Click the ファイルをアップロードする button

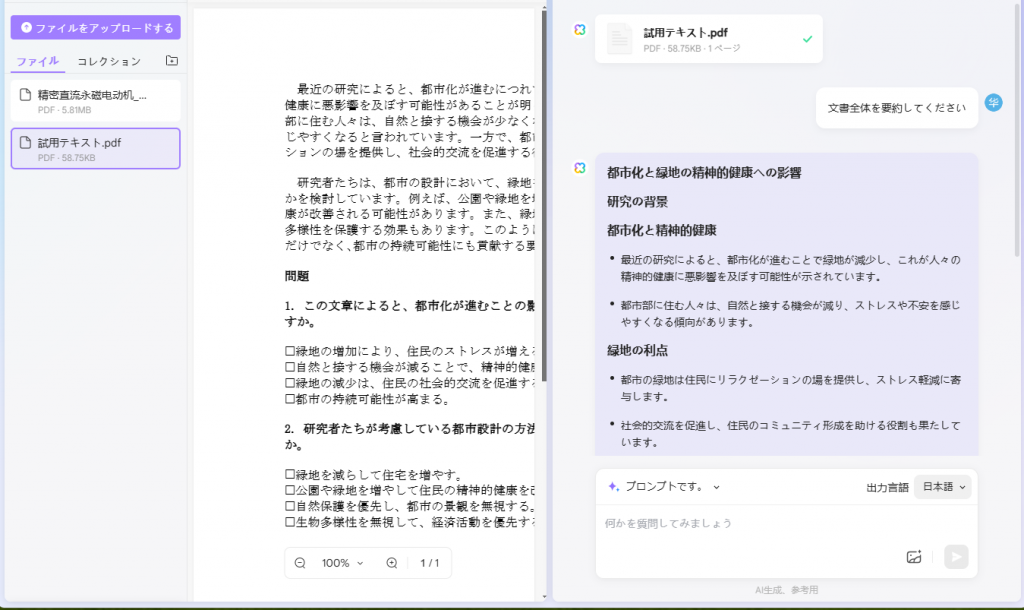click(95, 27)
